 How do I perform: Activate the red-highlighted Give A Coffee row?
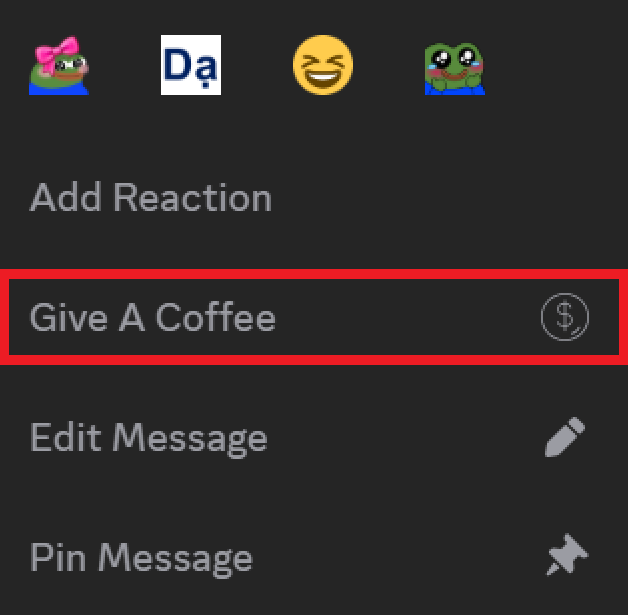tap(314, 317)
